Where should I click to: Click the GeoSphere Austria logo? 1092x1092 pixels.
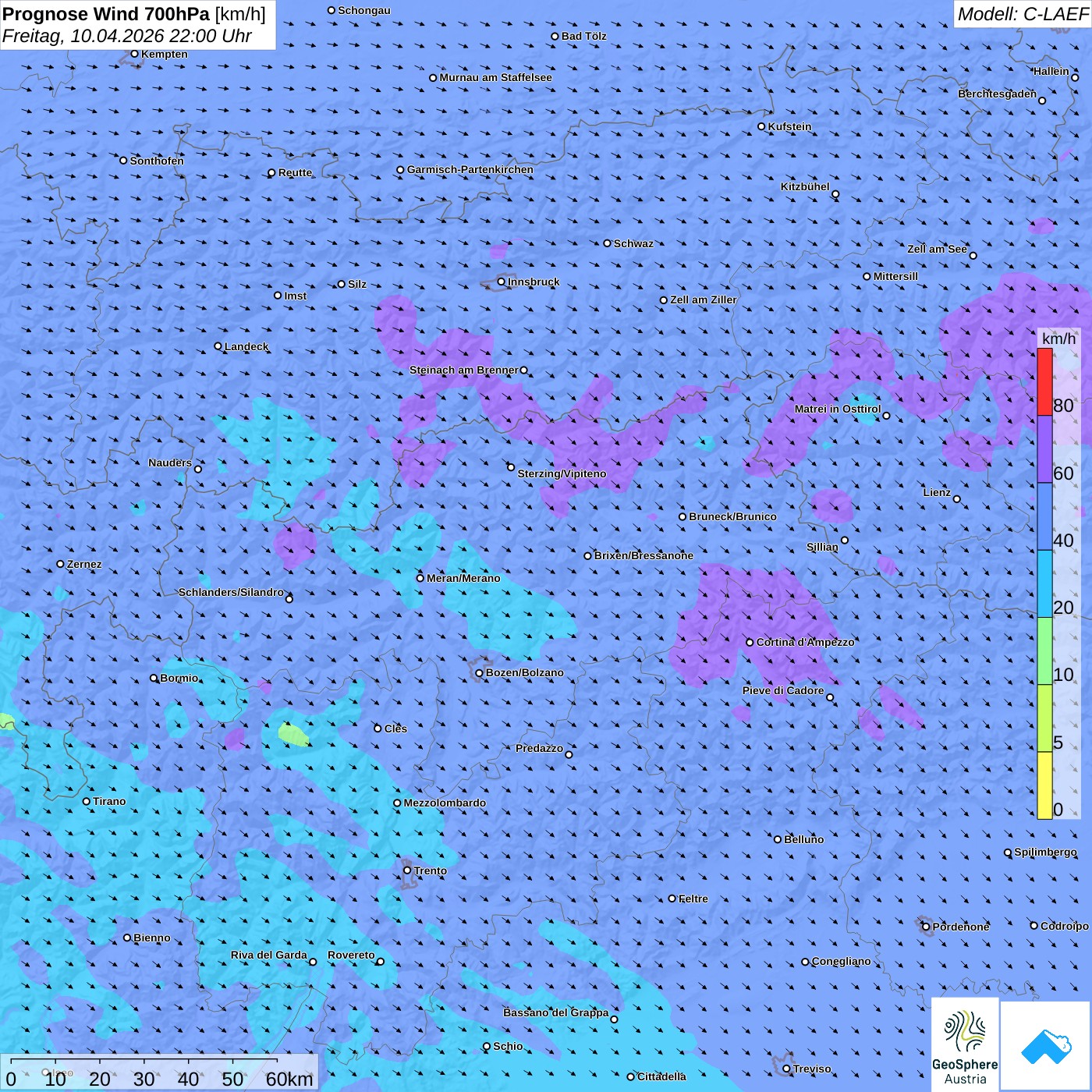coord(965,1044)
